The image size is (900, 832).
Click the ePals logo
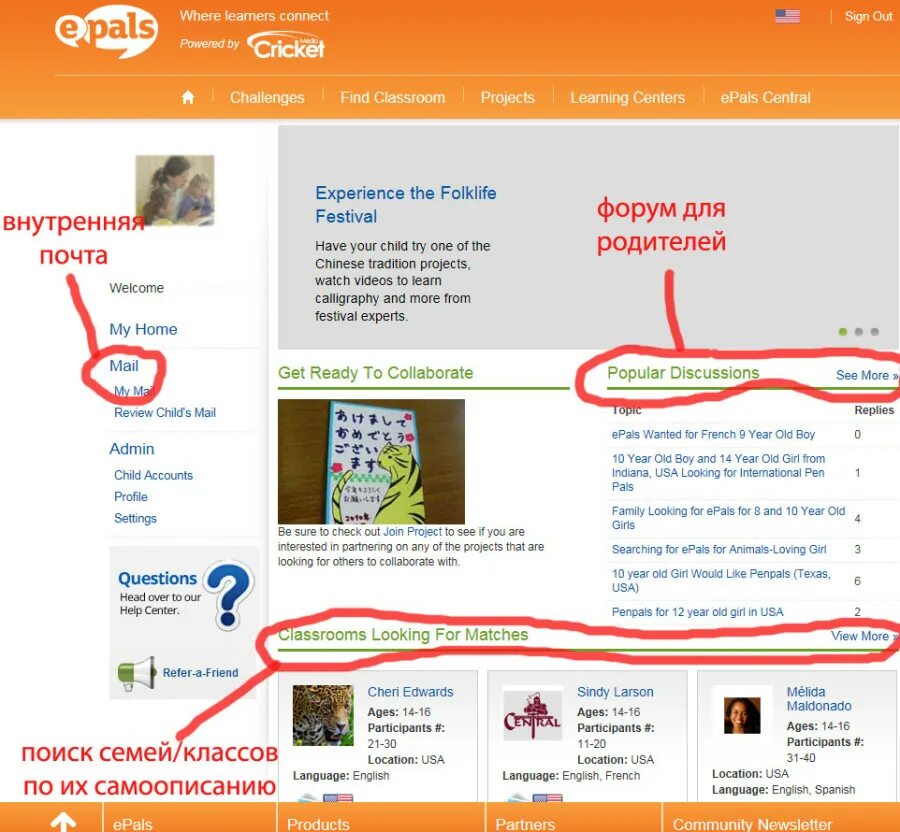click(107, 30)
